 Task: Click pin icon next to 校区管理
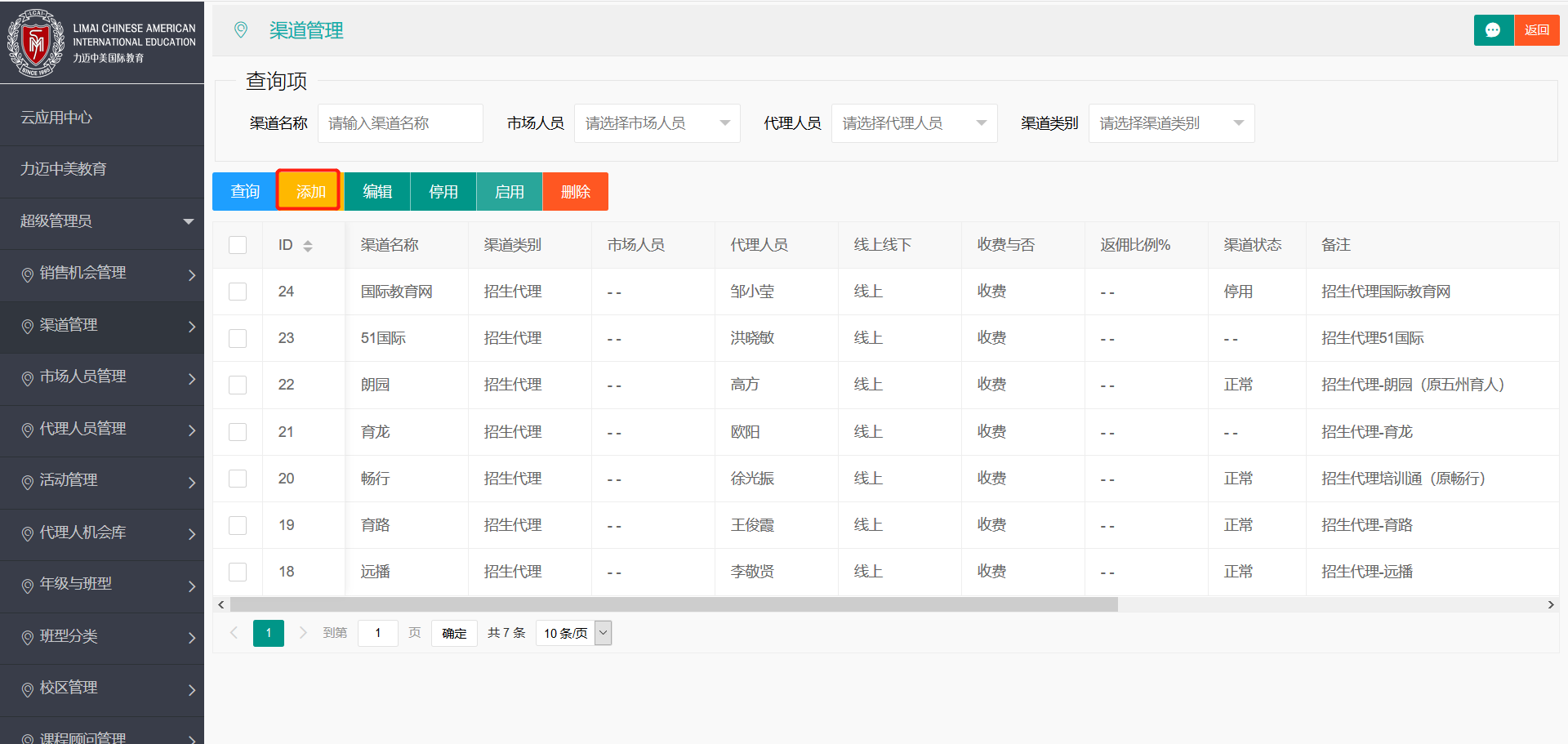pos(28,689)
